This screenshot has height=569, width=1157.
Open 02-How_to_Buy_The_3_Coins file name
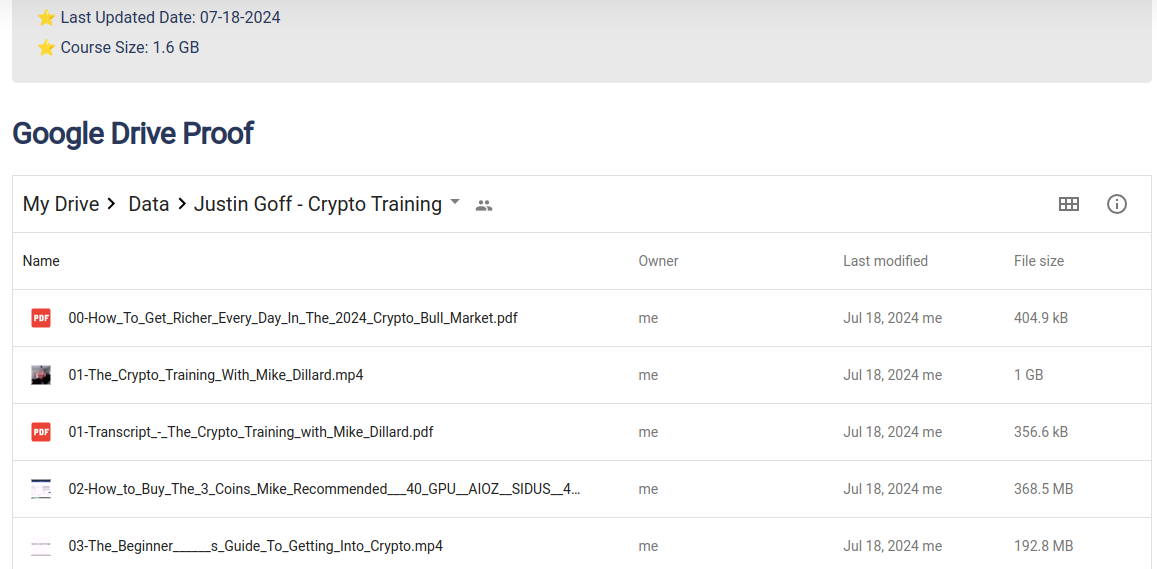click(x=325, y=489)
